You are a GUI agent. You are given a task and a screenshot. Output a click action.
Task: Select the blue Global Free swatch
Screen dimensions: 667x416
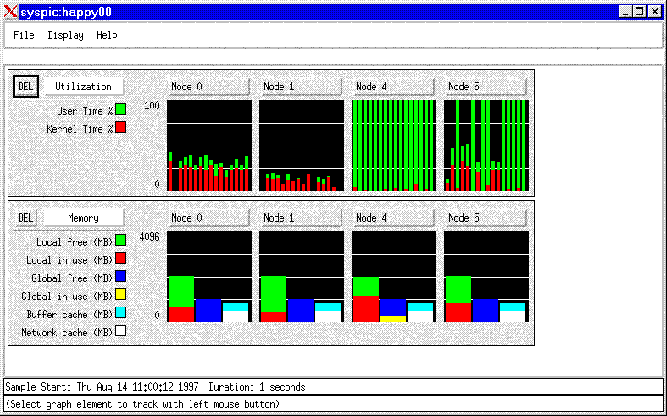[x=120, y=277]
